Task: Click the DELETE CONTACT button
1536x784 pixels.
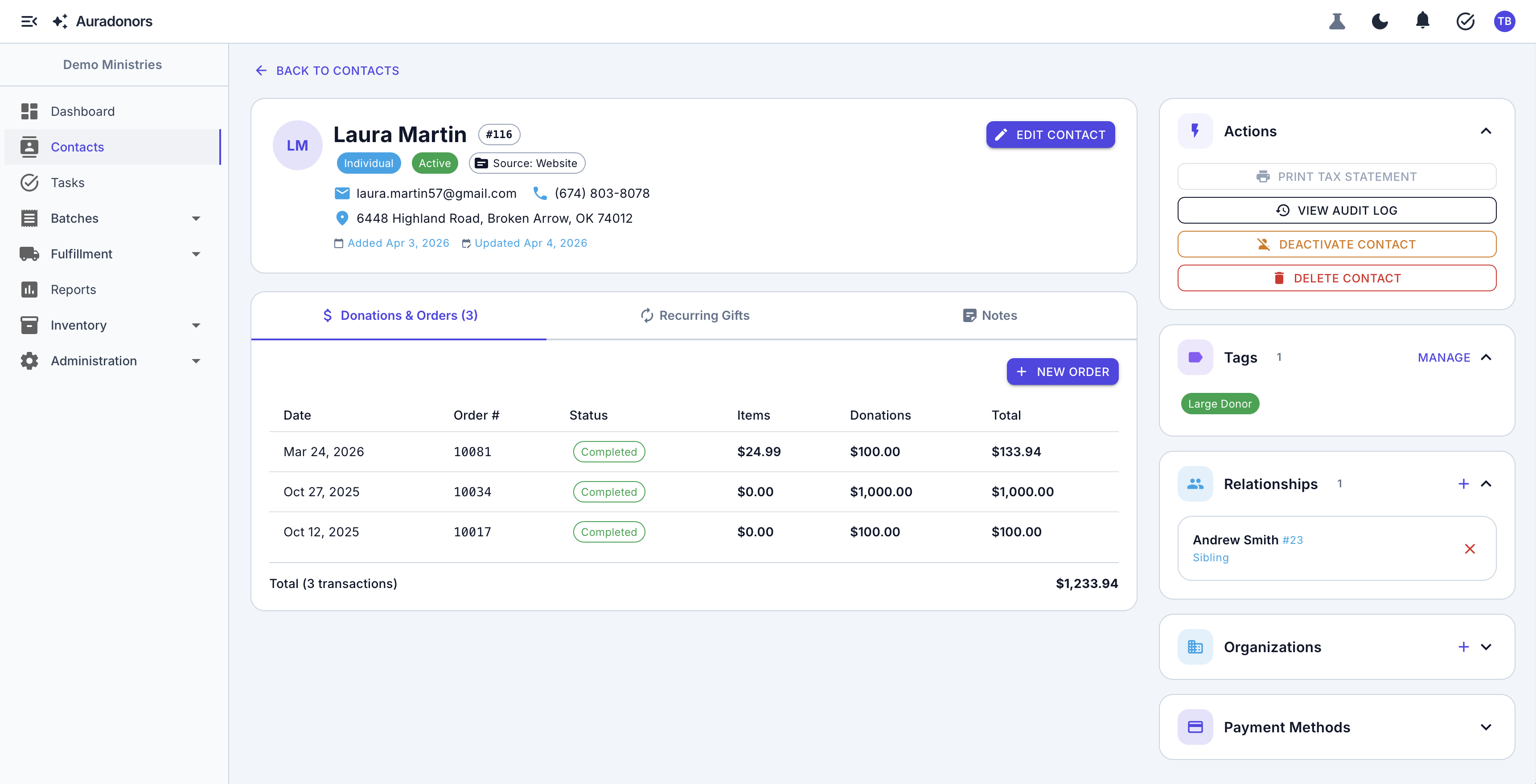Action: [x=1336, y=278]
